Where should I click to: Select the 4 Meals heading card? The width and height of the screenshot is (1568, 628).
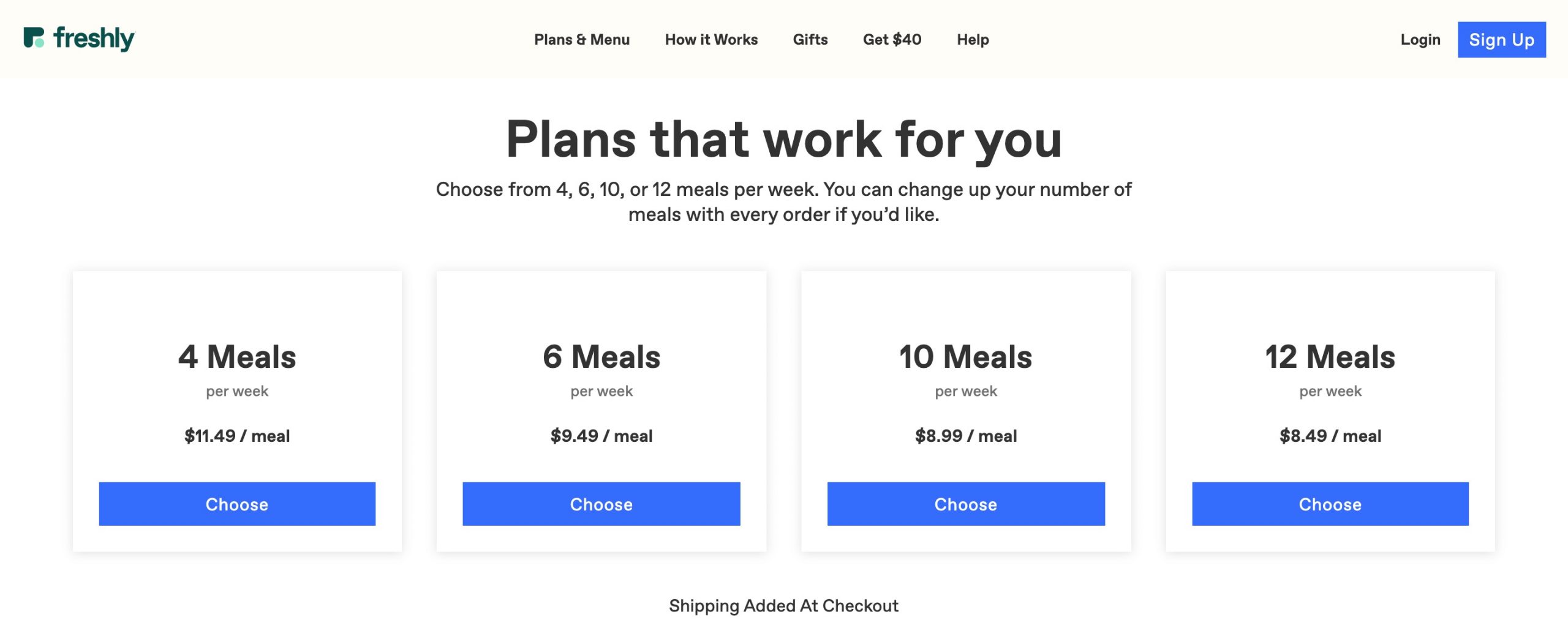(237, 357)
